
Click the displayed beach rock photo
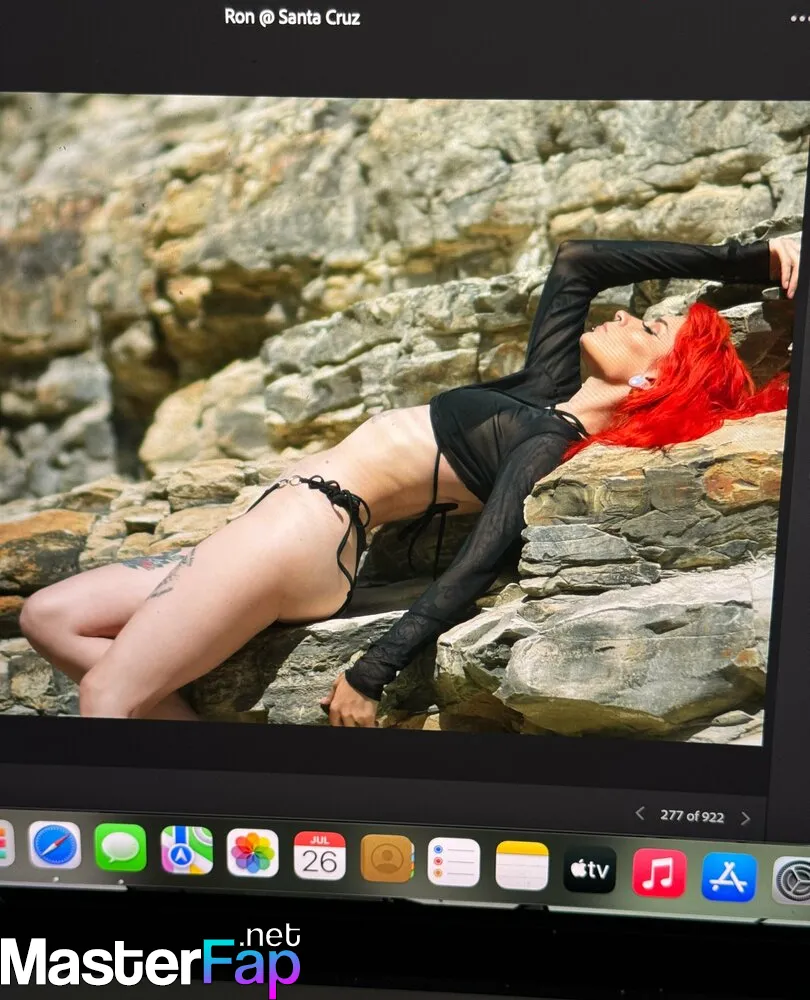pyautogui.click(x=400, y=418)
